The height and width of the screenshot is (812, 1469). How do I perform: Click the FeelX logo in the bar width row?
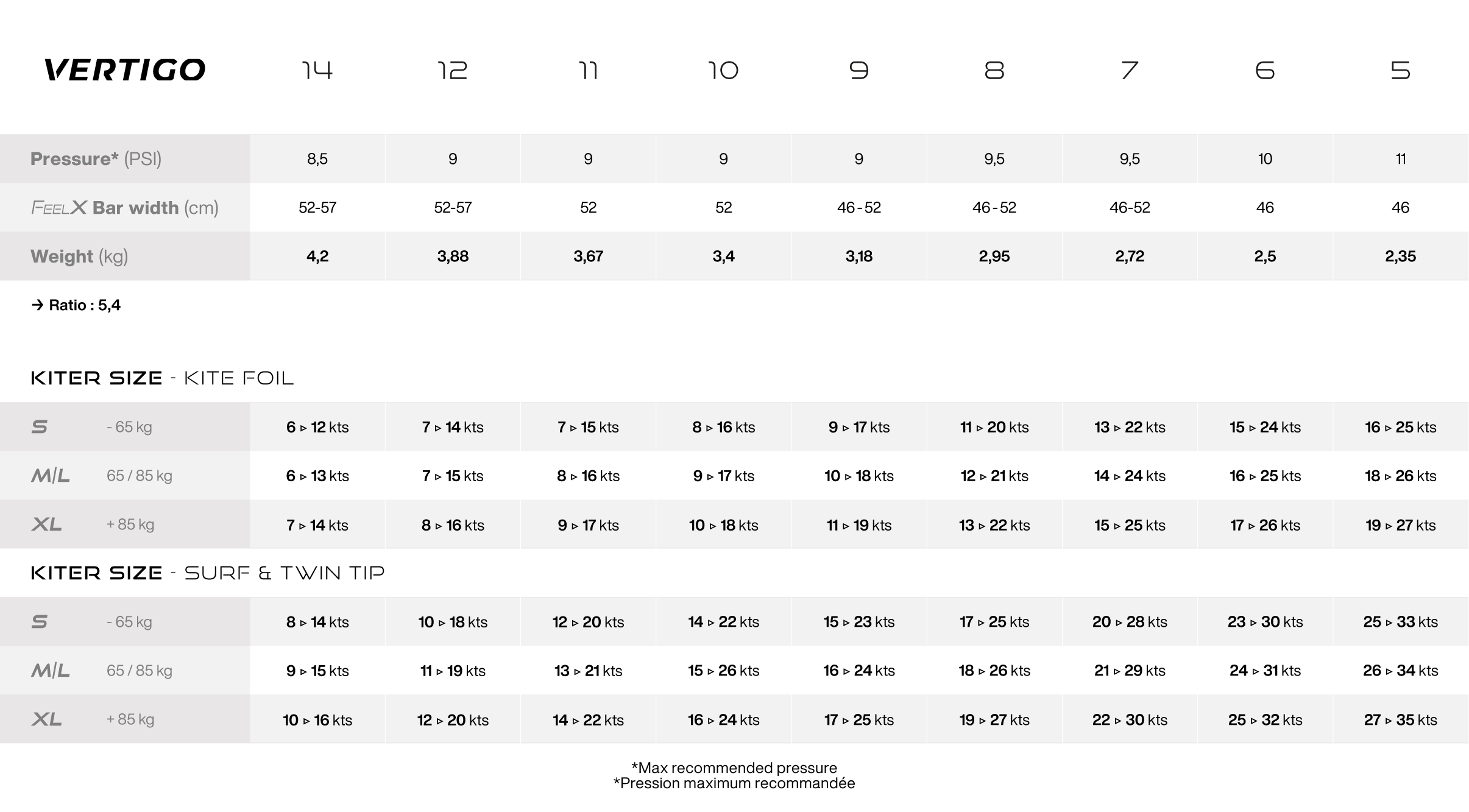[59, 208]
